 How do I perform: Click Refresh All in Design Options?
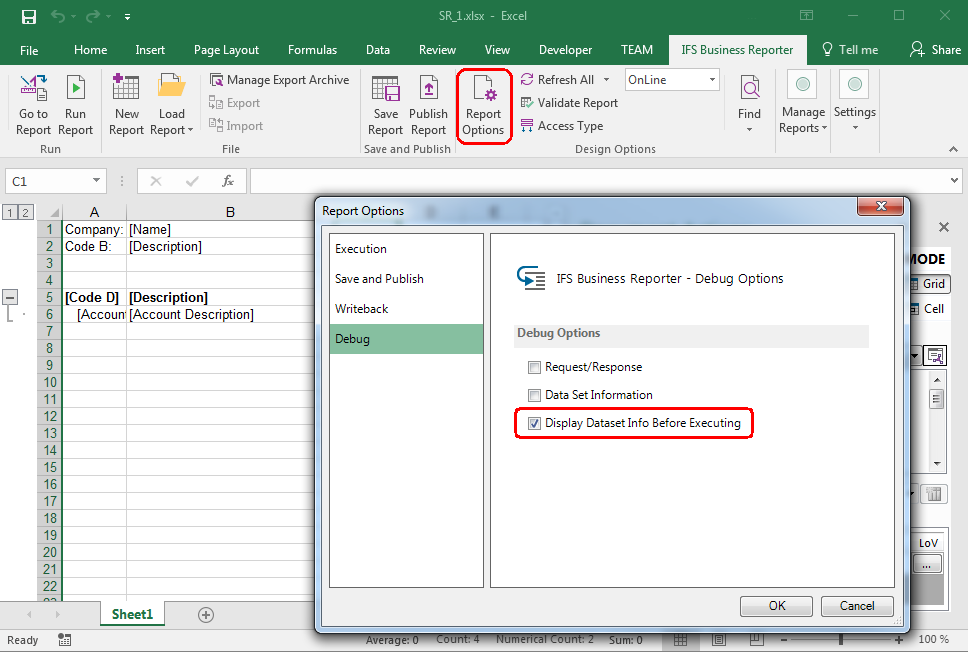(x=558, y=80)
